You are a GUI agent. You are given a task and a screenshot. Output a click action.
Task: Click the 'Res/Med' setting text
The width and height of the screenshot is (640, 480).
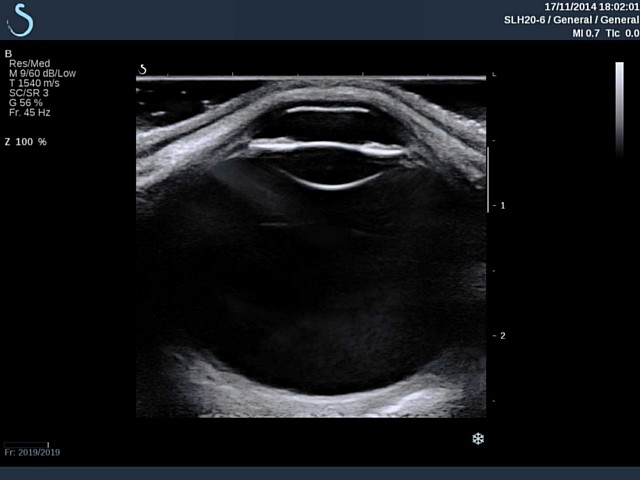point(29,64)
